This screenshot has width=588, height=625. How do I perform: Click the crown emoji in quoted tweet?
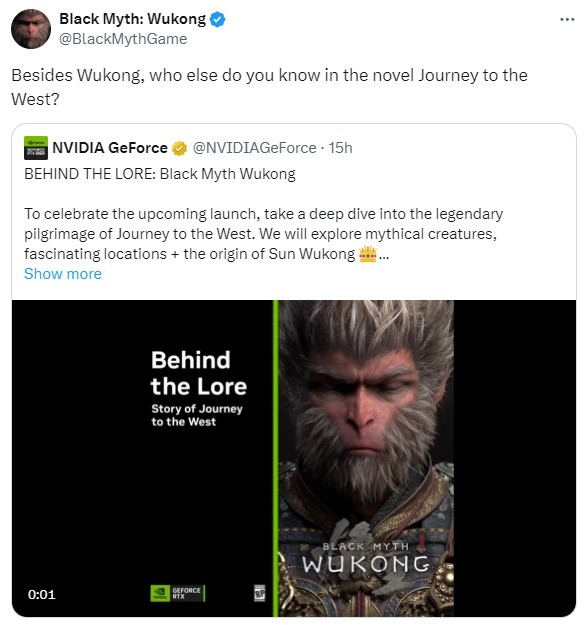(x=368, y=254)
